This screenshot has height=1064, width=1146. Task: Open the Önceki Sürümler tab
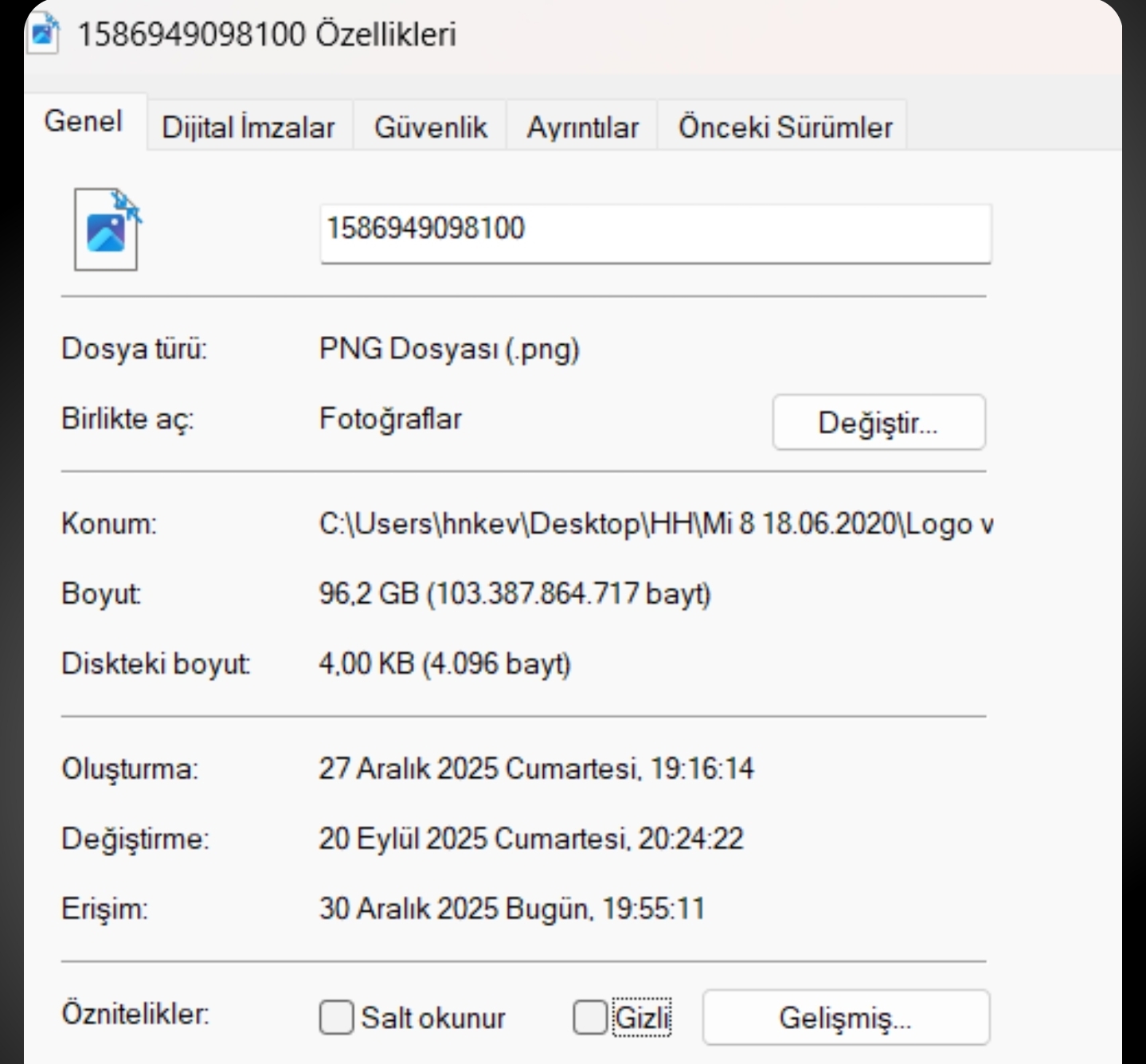tap(784, 127)
